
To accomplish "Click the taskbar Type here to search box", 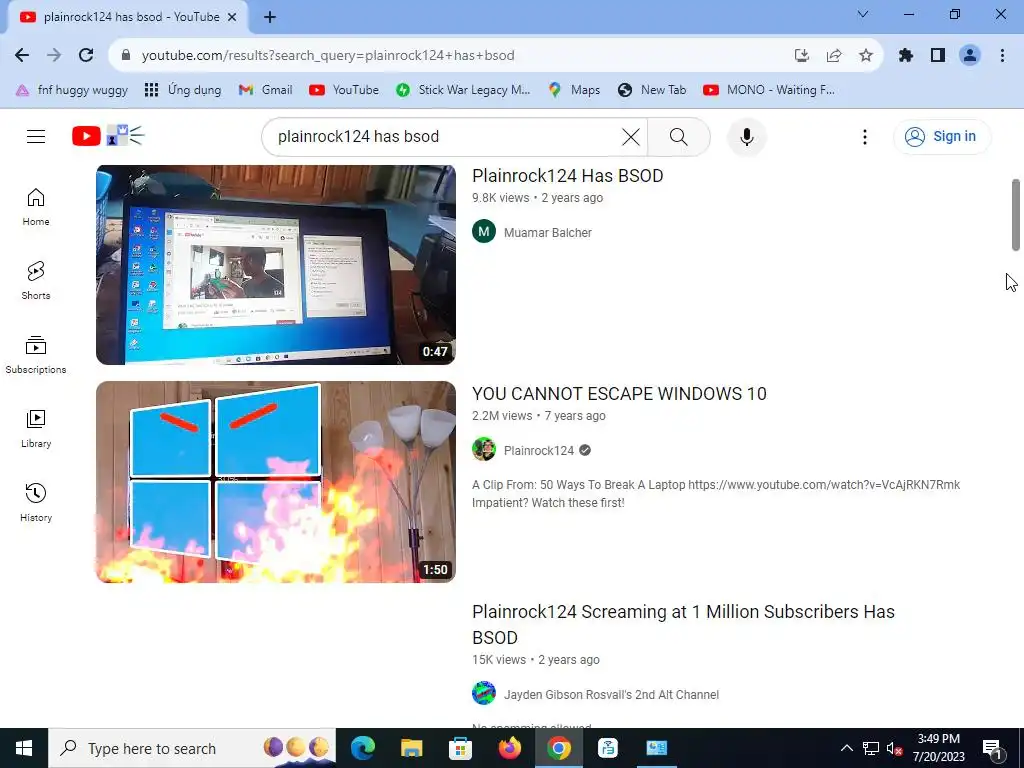I will click(192, 748).
